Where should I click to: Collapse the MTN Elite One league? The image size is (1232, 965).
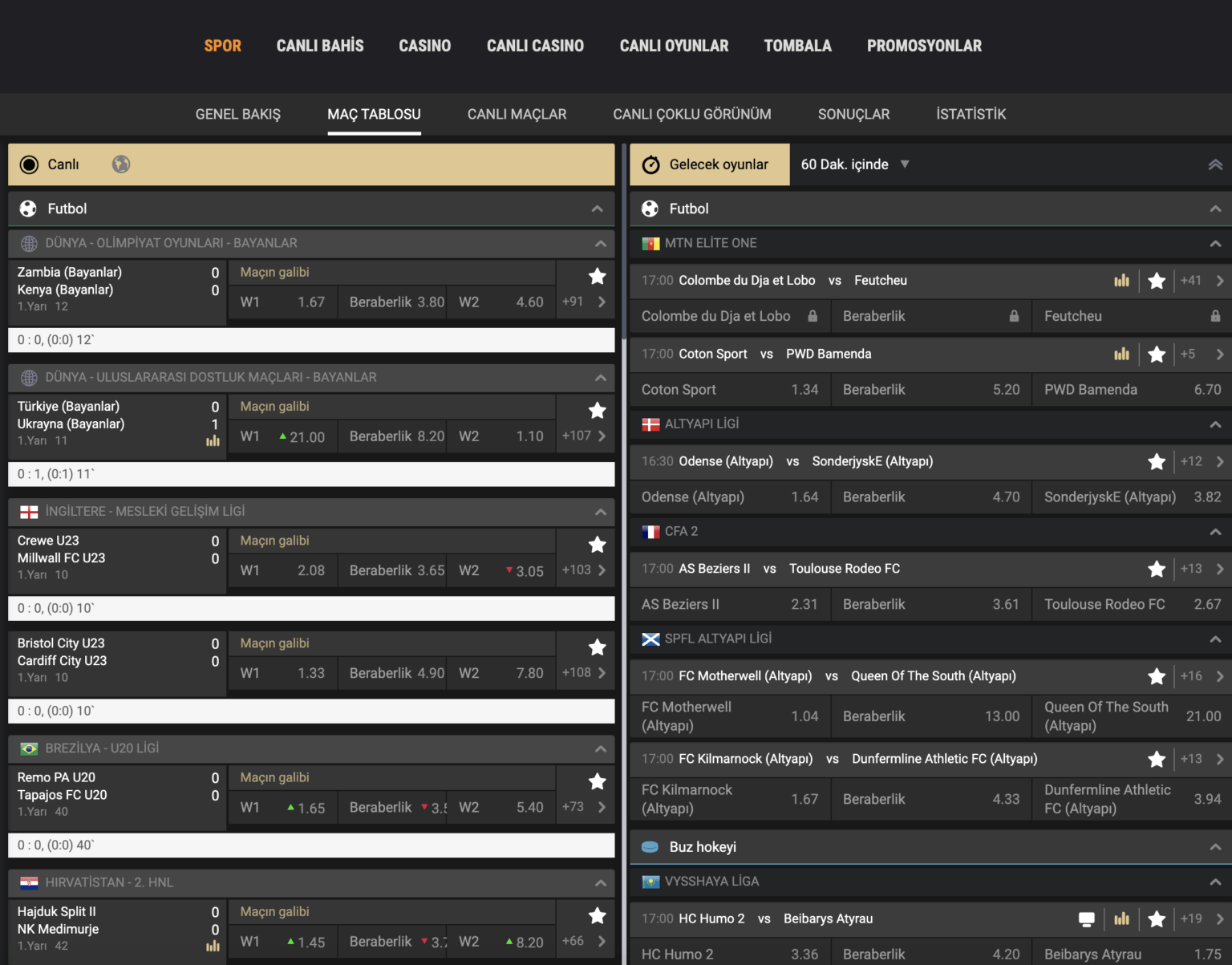(x=1216, y=243)
